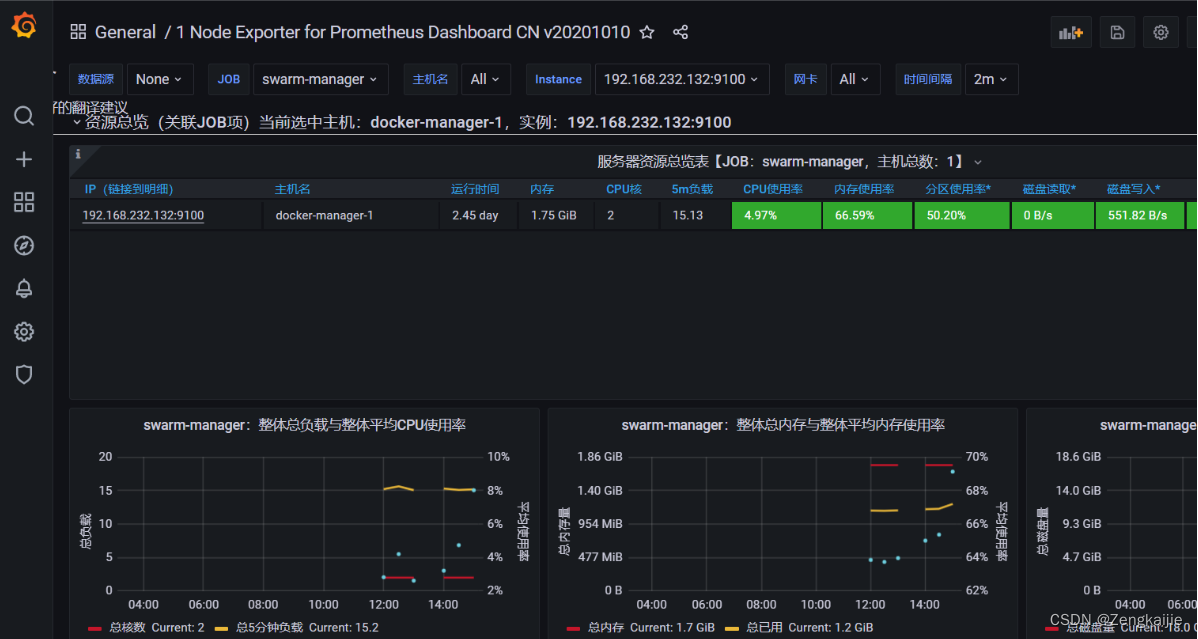Change color of 总内存 red legend swatch

[x=574, y=628]
